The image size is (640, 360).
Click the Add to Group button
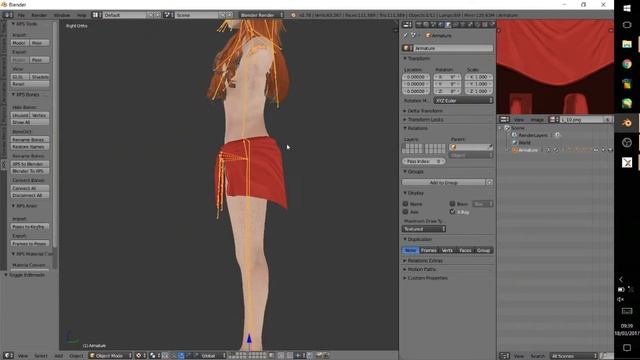coord(444,182)
